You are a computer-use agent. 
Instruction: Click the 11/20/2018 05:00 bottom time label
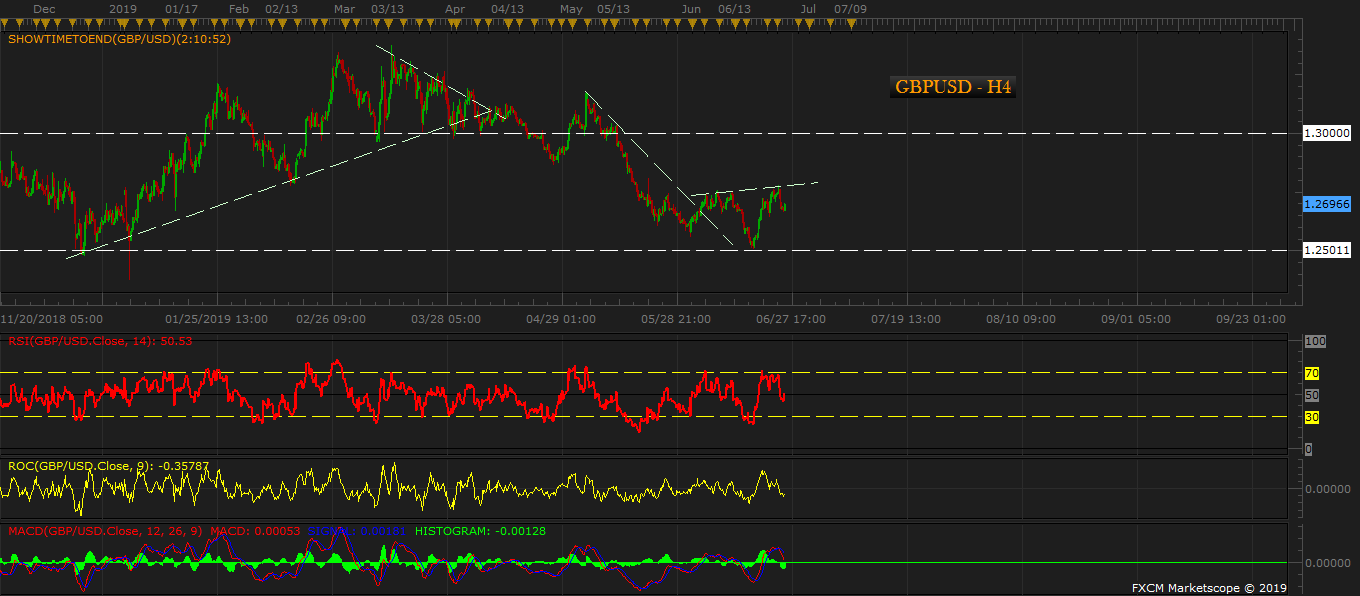tap(52, 320)
